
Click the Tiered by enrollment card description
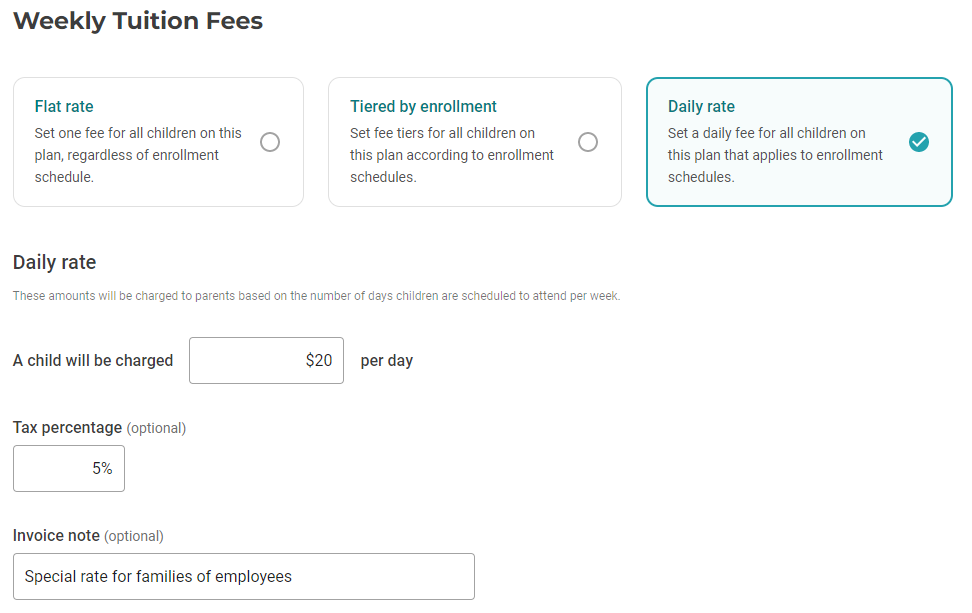[453, 155]
